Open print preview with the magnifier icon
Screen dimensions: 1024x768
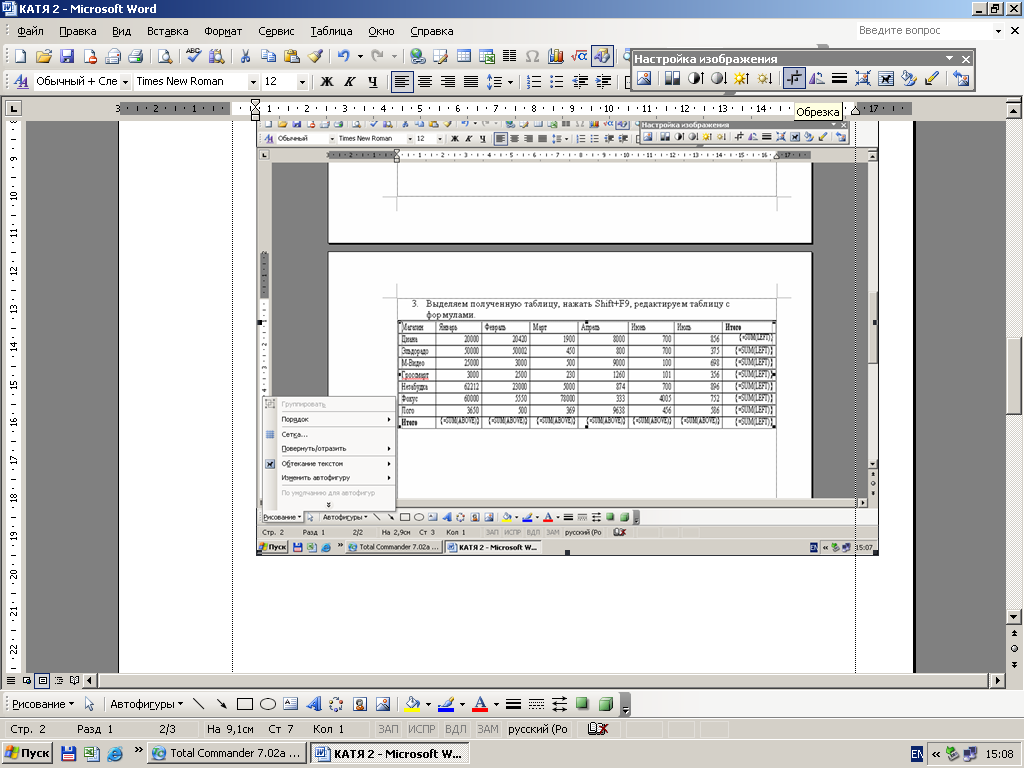165,57
